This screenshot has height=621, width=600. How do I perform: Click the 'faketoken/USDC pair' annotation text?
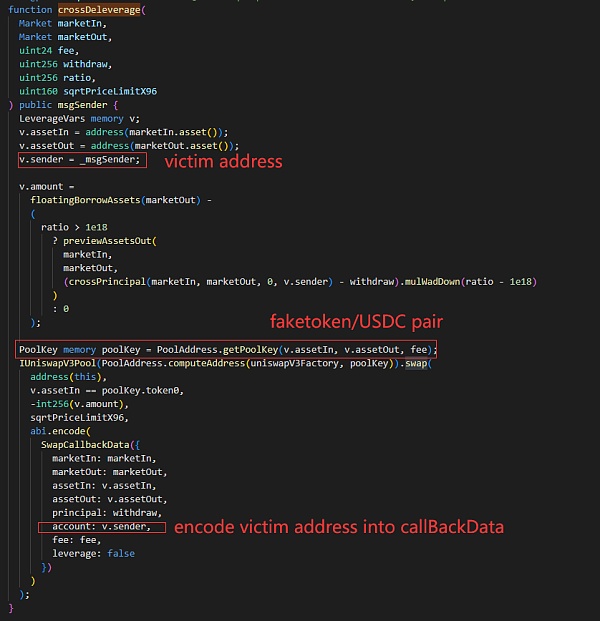356,321
